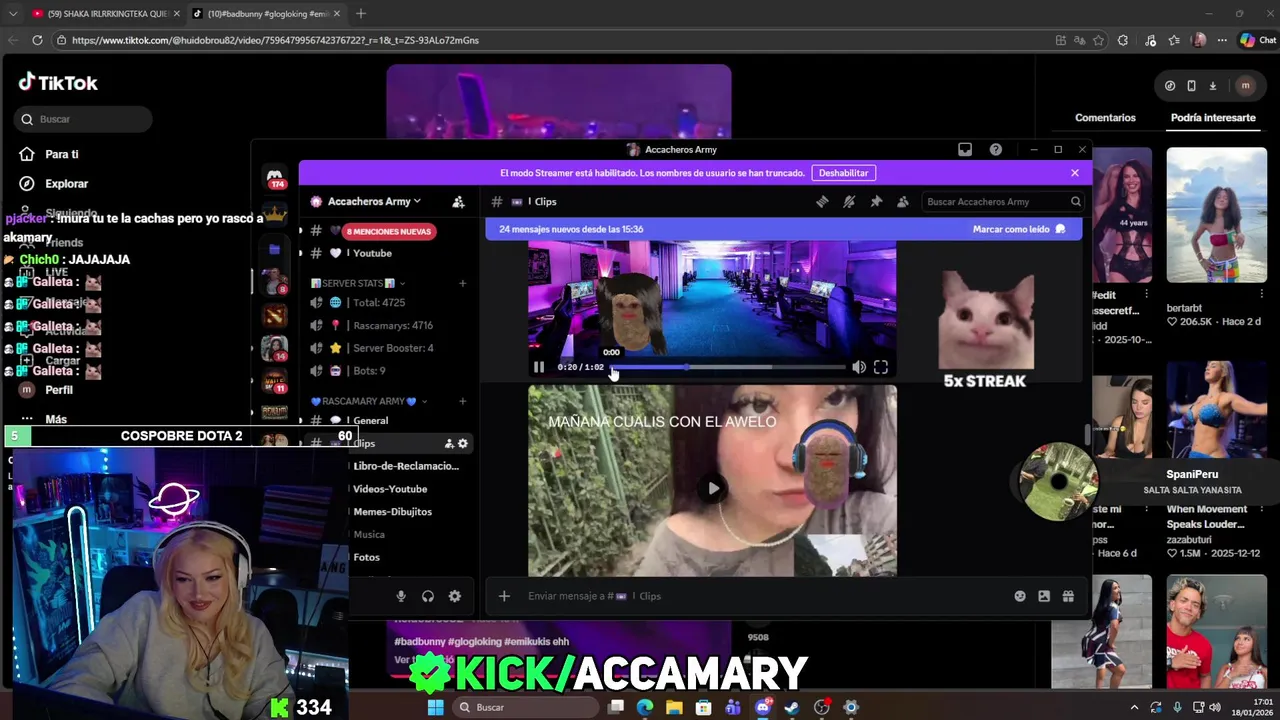
Task: Switch to TikTok Comentarios tab
Action: [1105, 118]
